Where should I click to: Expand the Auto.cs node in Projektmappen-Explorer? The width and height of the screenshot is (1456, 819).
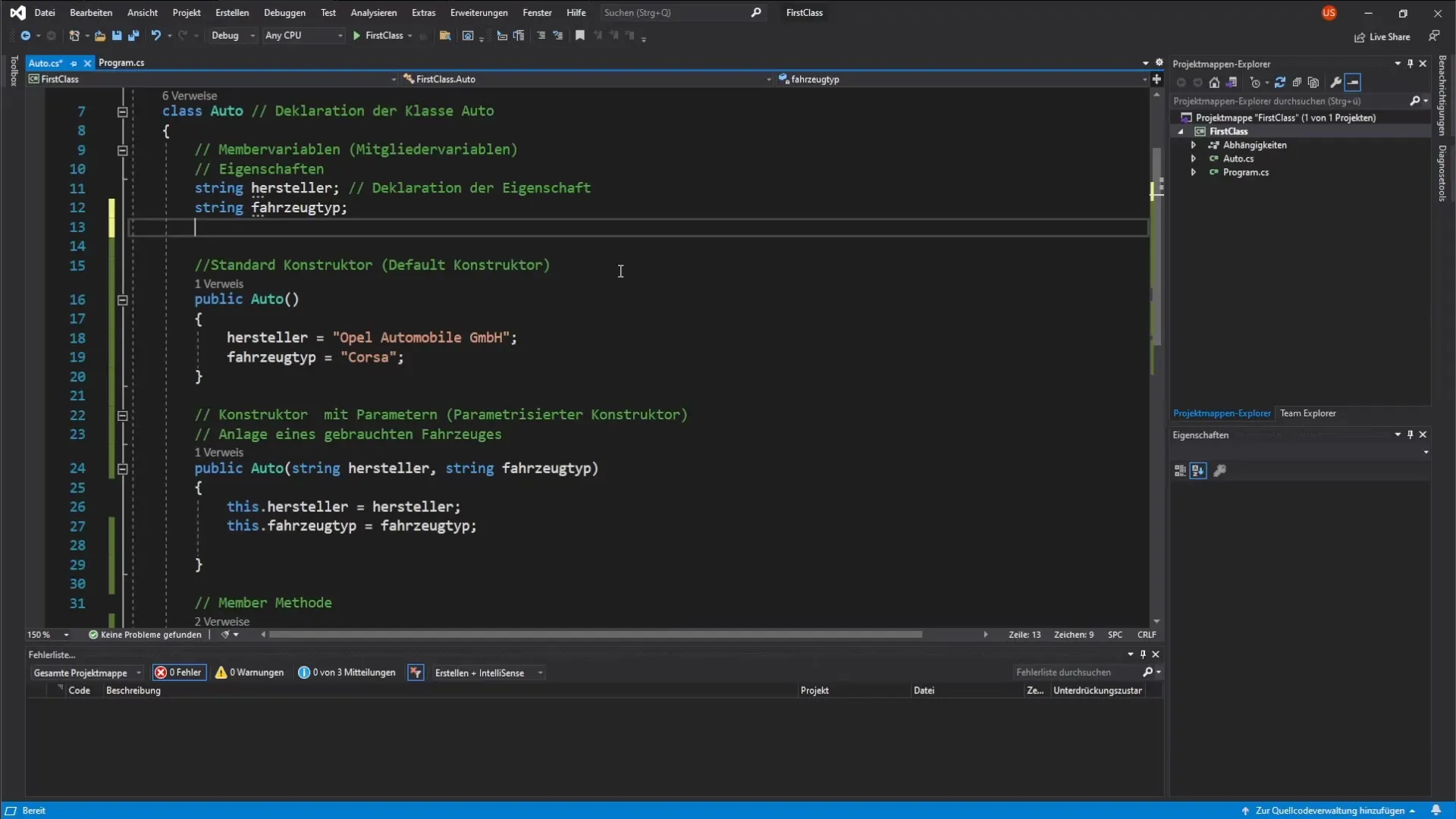coord(1194,158)
